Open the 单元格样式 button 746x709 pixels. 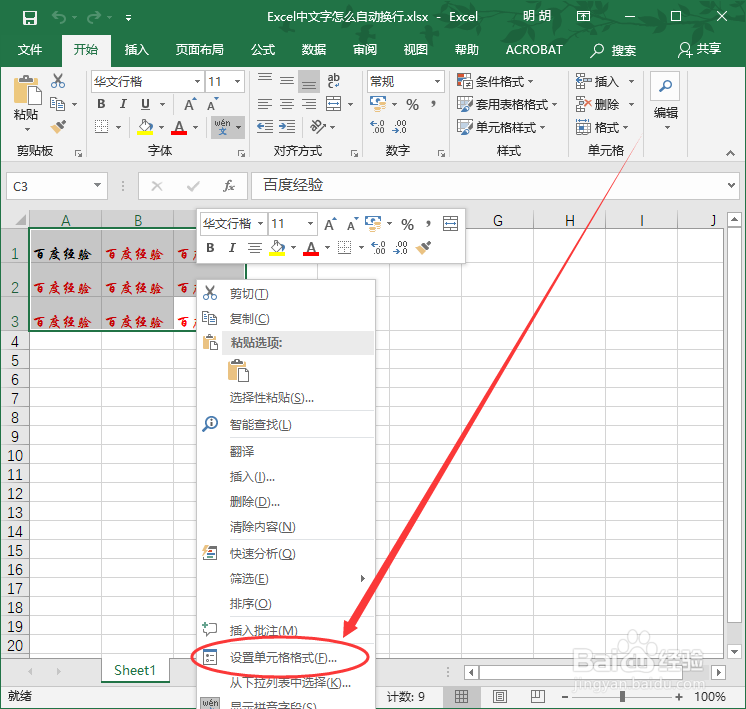pos(501,127)
